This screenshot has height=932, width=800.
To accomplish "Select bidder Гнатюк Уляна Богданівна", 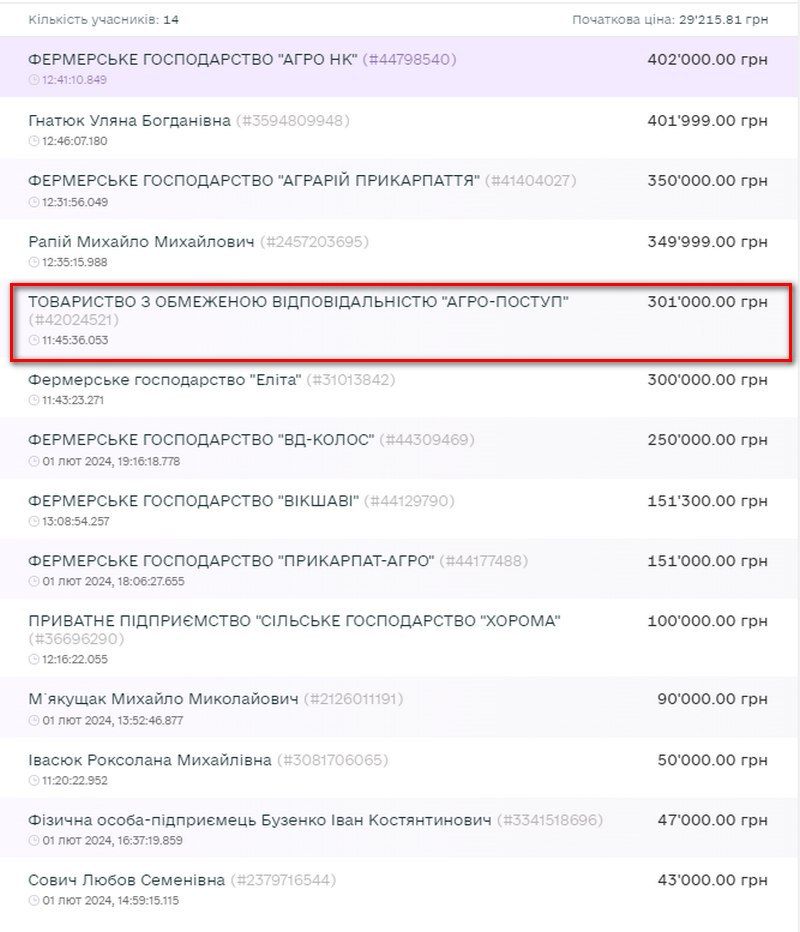I will tap(130, 121).
